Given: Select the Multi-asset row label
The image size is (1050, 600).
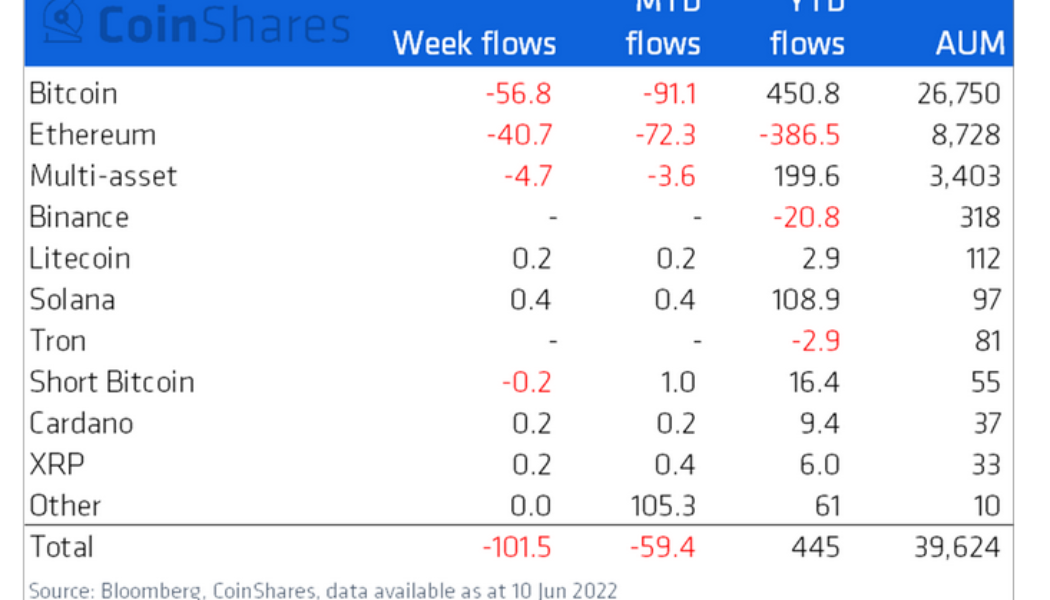Looking at the screenshot, I should pos(103,176).
